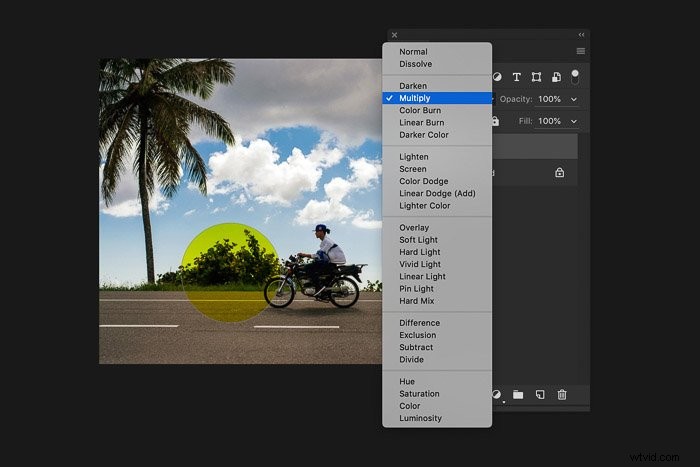700x467 pixels.
Task: Click the Opacity 100% value field
Action: (x=550, y=99)
